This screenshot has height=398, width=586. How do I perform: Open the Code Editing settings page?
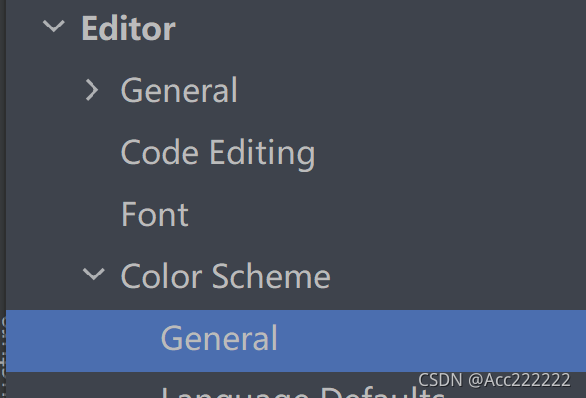click(x=218, y=153)
